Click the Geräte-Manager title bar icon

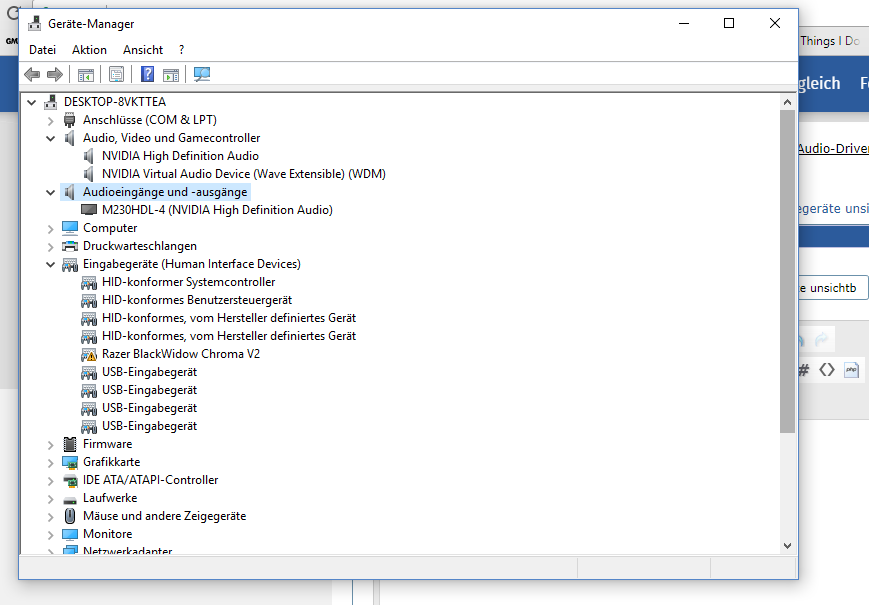[34, 23]
